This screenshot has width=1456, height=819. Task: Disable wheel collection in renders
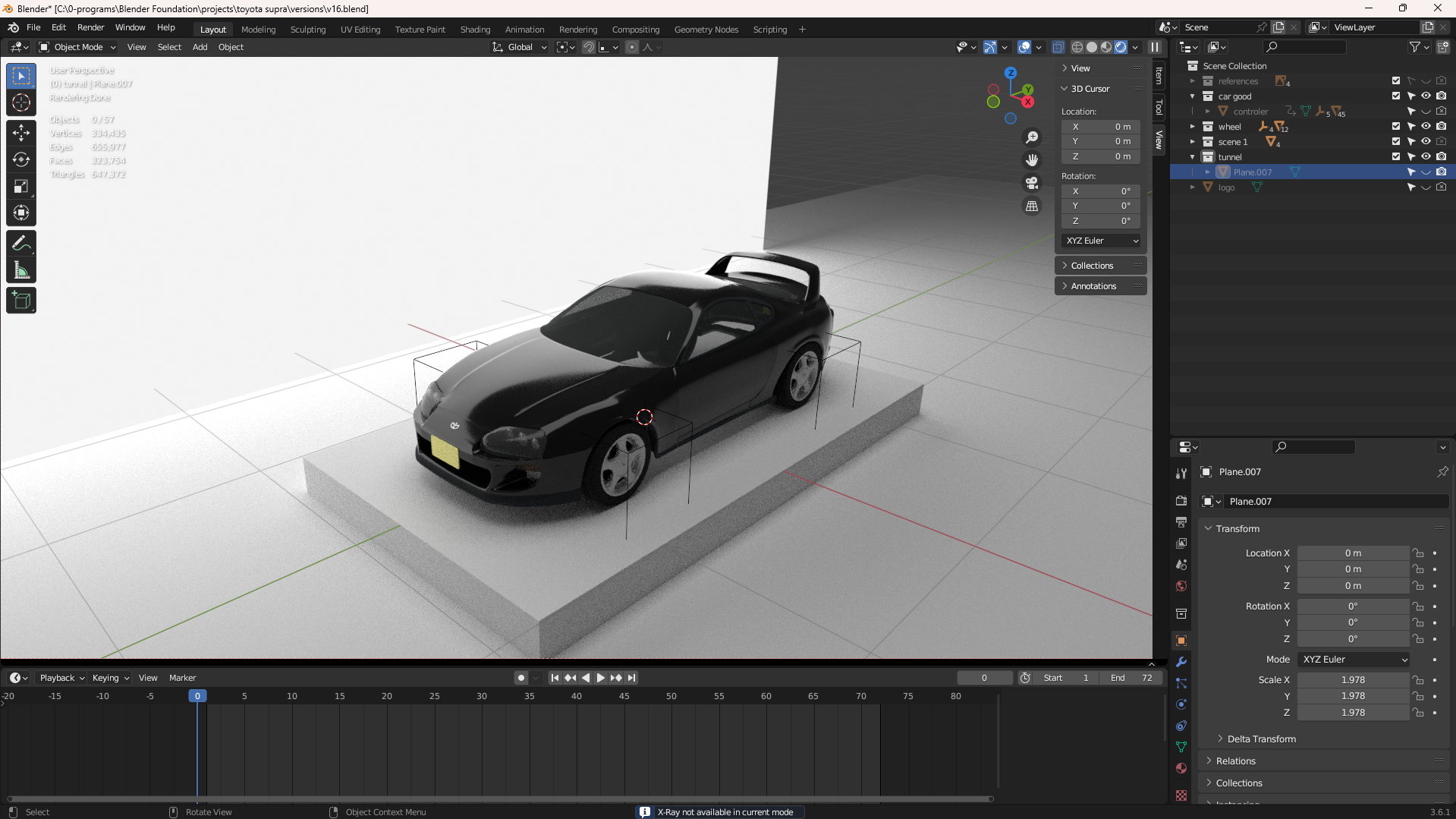[x=1442, y=127]
